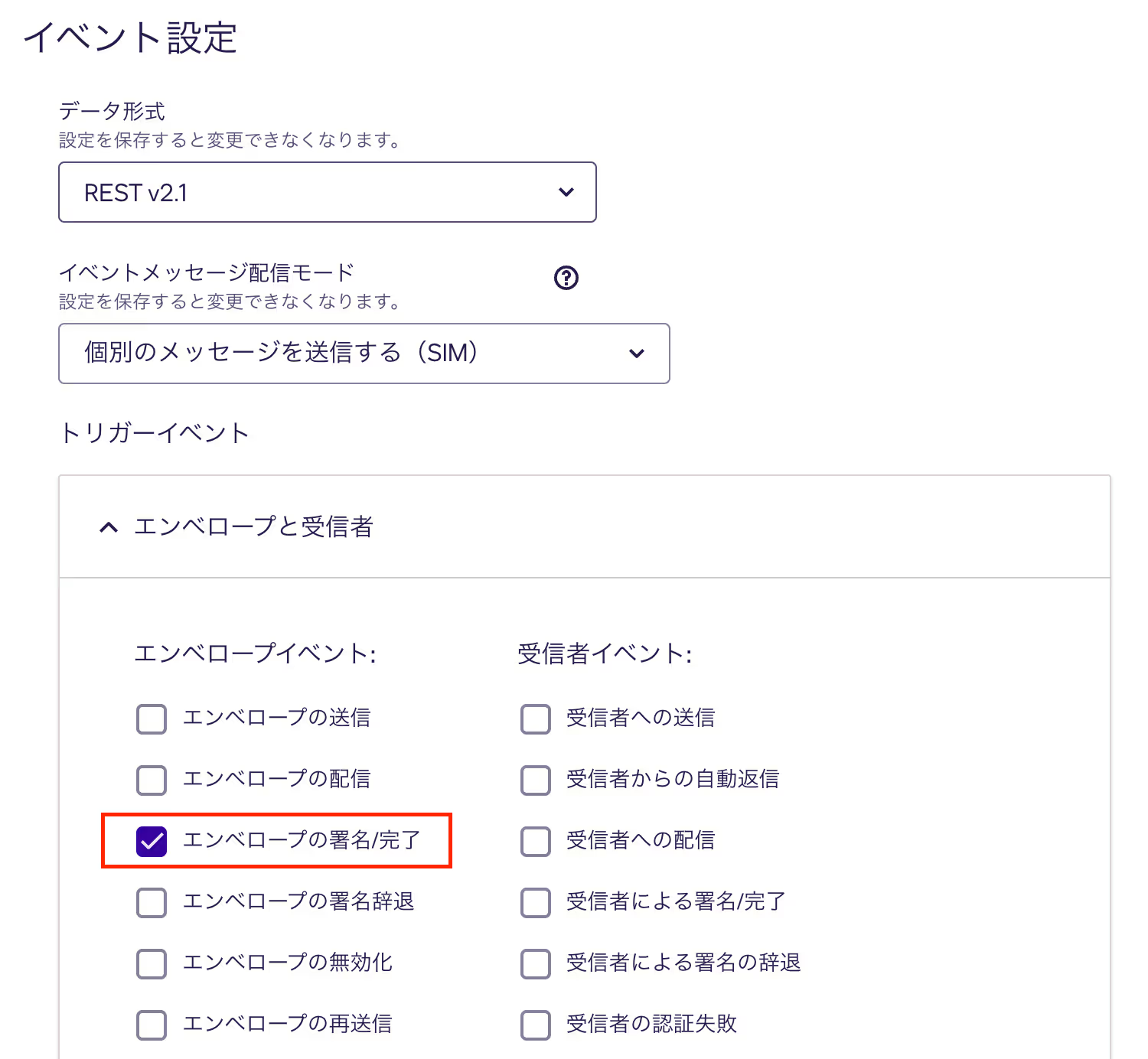Open the REST v2.1 data format dropdown
This screenshot has width=1148, height=1059.
pos(327,192)
